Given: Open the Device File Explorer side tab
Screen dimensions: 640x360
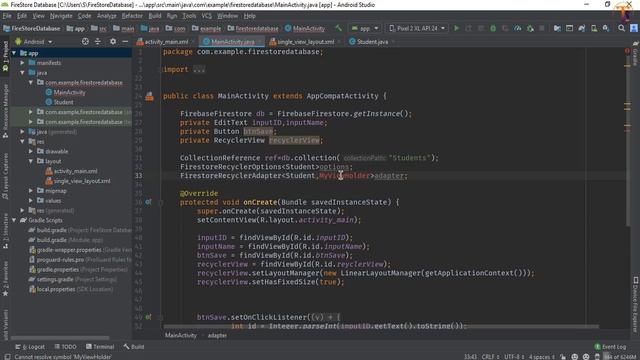Looking at the screenshot, I should 636,304.
